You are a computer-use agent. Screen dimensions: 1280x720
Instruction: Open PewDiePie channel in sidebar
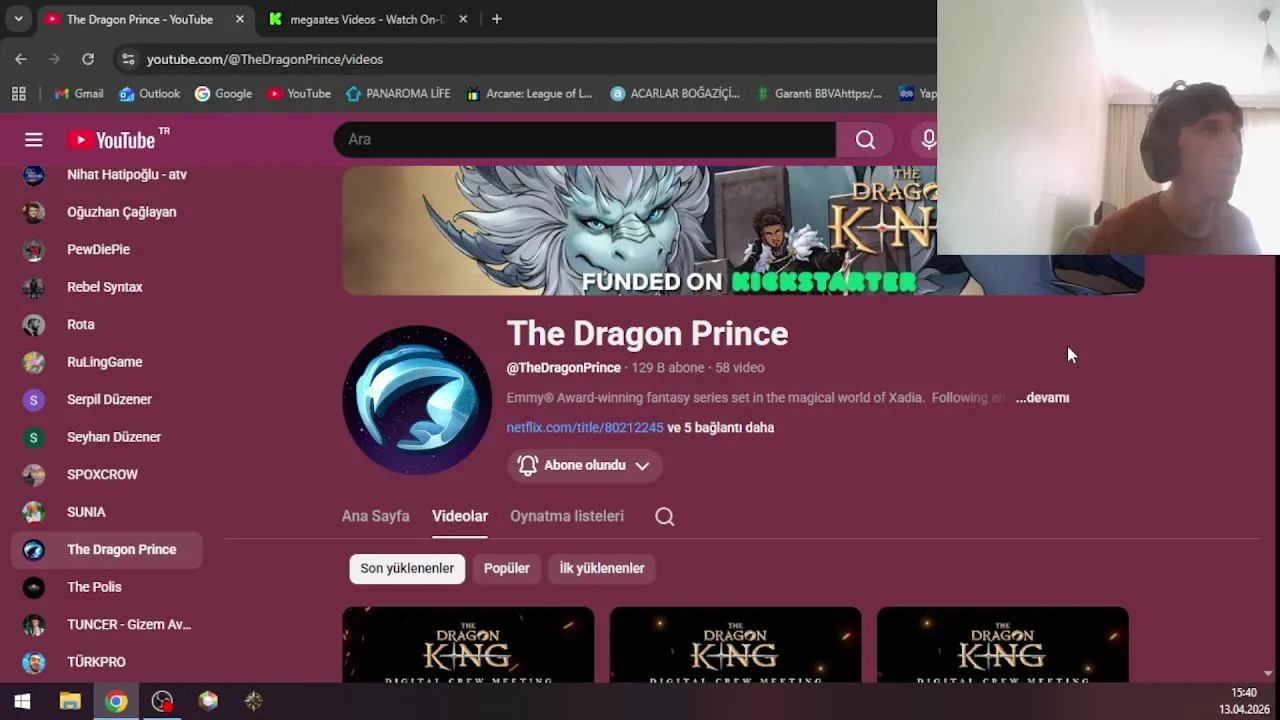pos(107,249)
